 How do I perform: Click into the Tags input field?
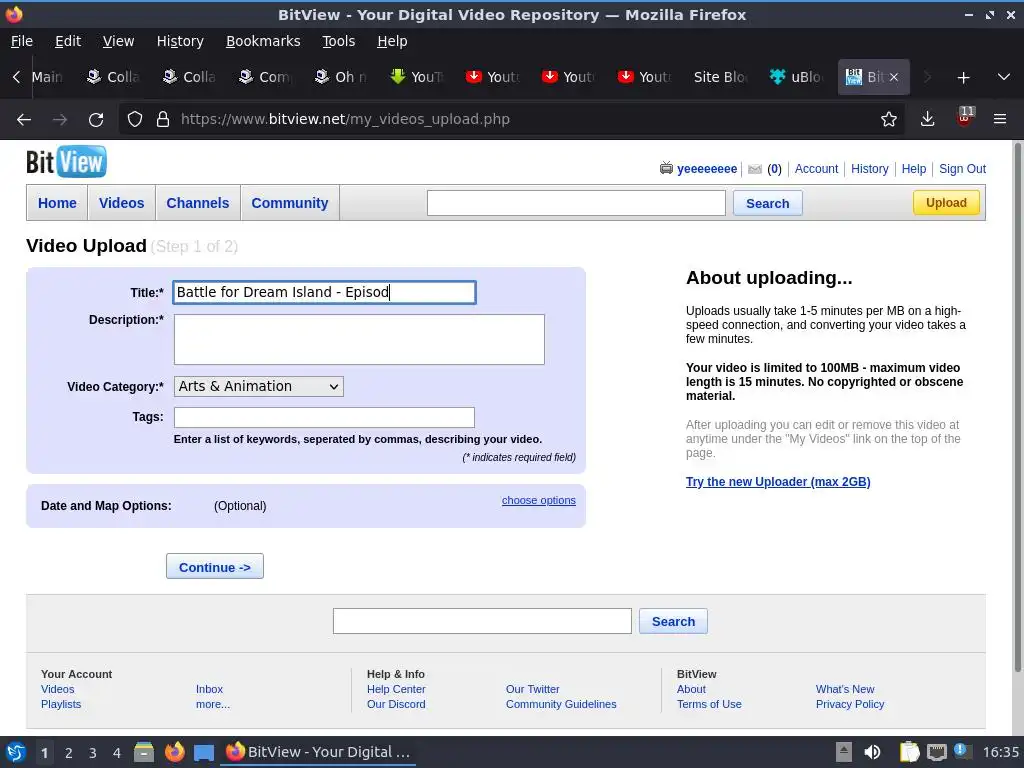pyautogui.click(x=325, y=417)
